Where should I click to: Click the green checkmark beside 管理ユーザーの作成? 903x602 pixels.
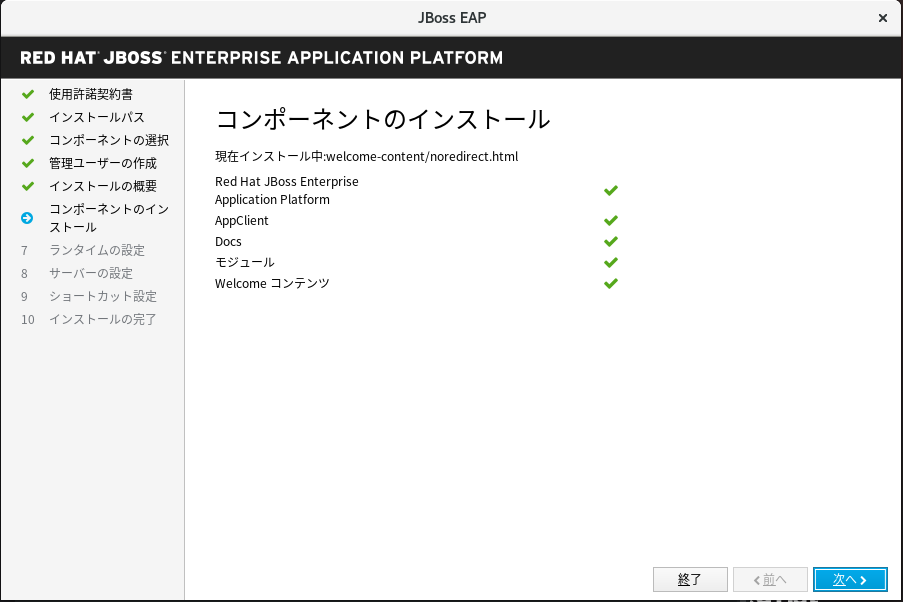(x=28, y=163)
